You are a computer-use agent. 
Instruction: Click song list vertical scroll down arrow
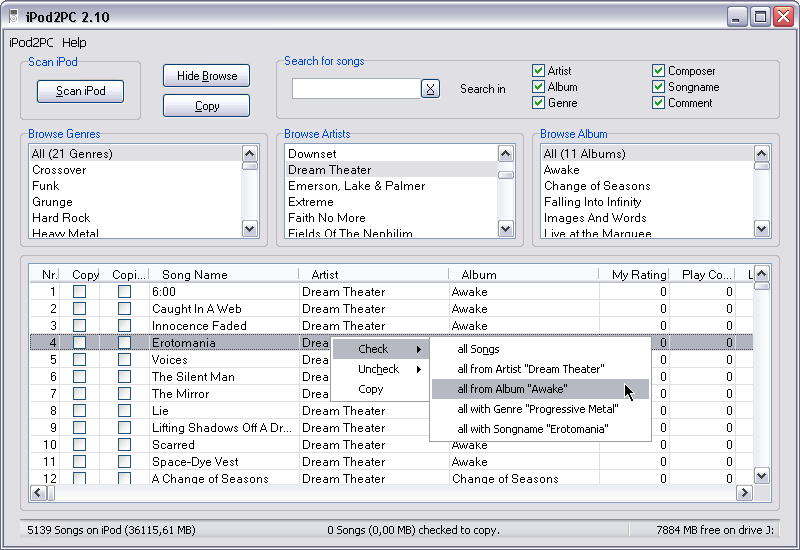(x=762, y=476)
